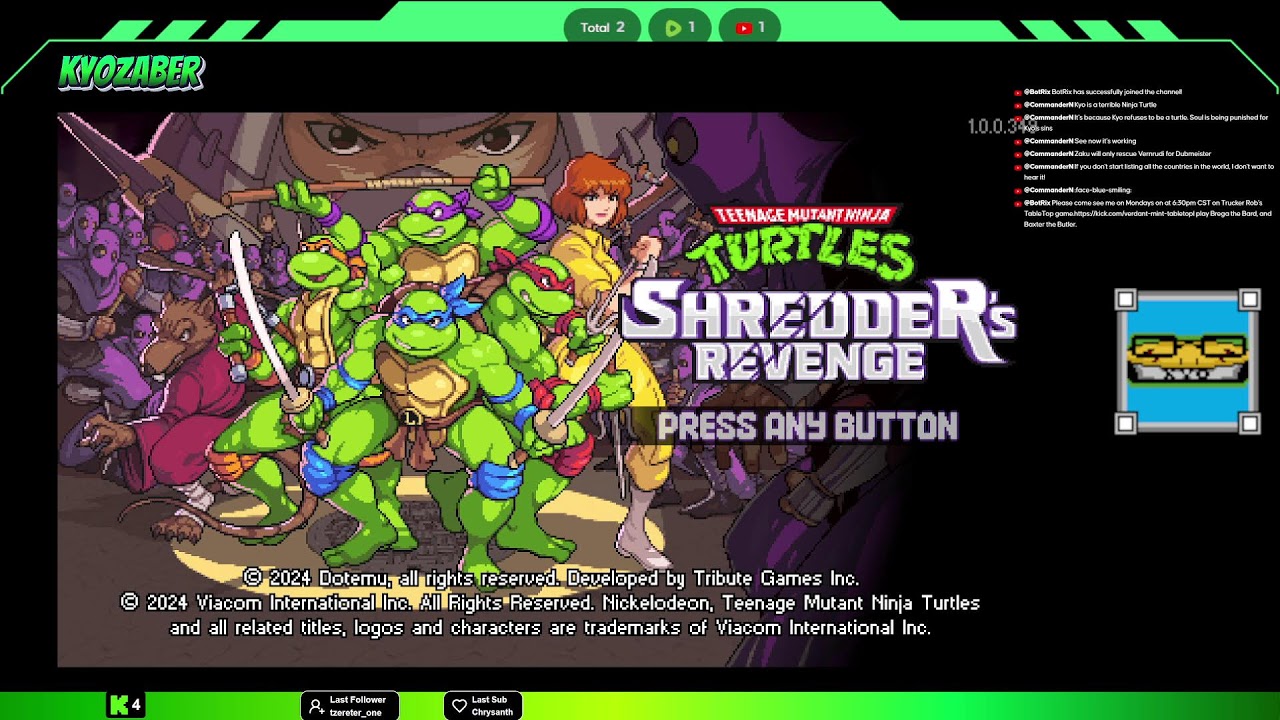Click the game version number near the chat
Image resolution: width=1280 pixels, height=720 pixels.
point(1002,127)
